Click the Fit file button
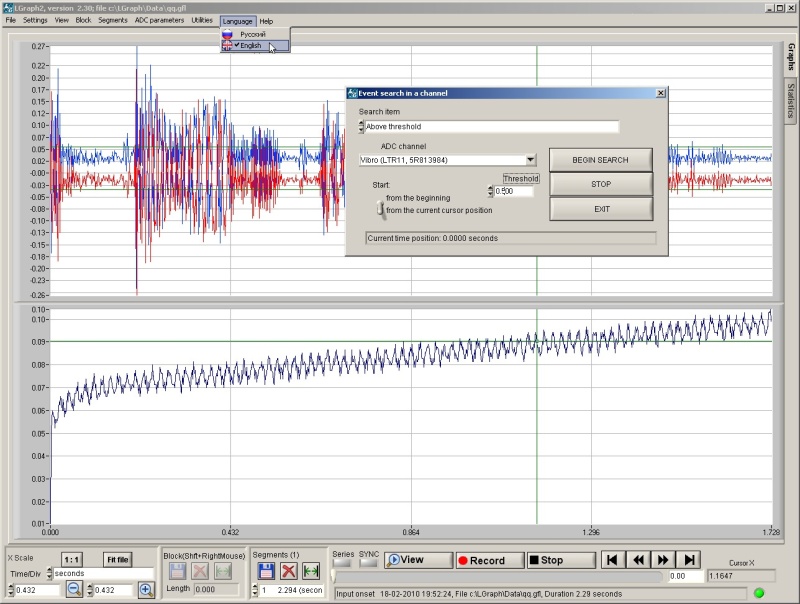The height and width of the screenshot is (604, 800). 117,560
